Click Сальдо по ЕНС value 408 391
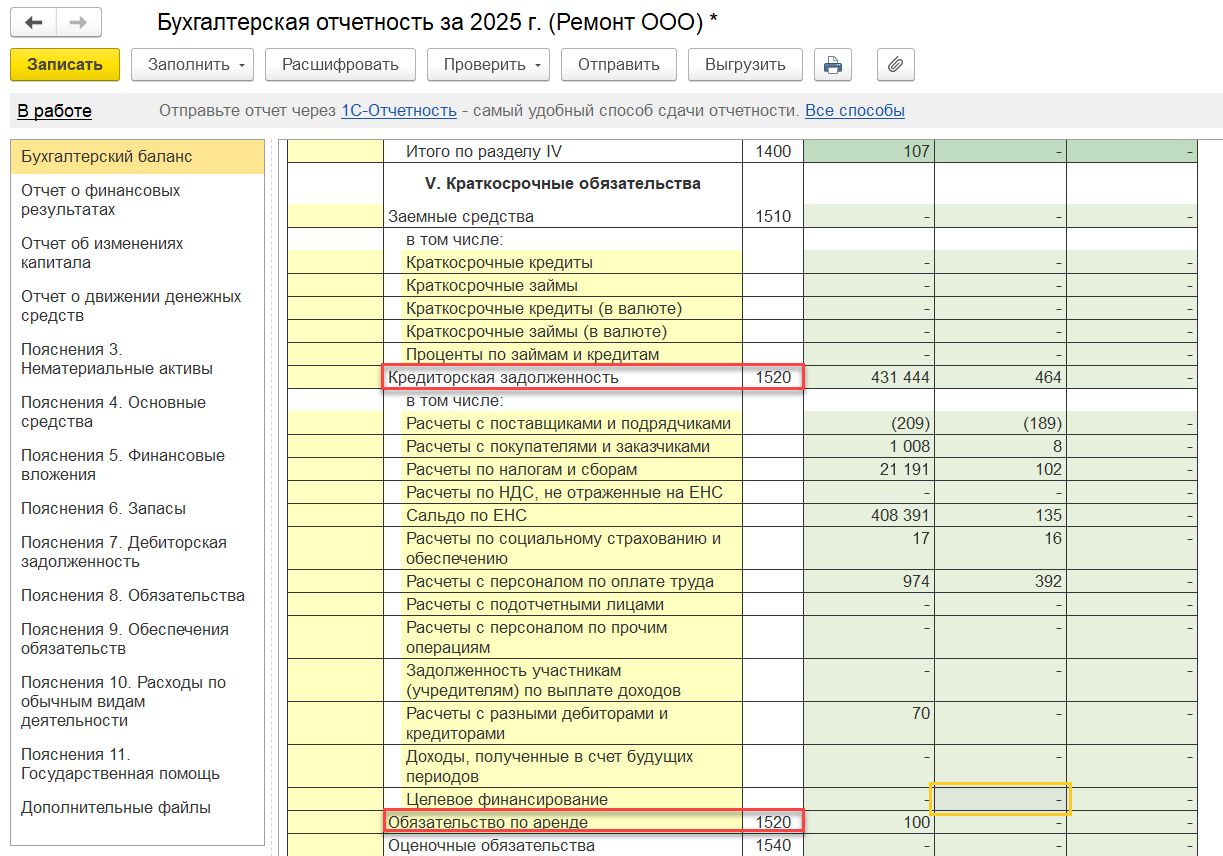1223x856 pixels. pyautogui.click(x=869, y=516)
